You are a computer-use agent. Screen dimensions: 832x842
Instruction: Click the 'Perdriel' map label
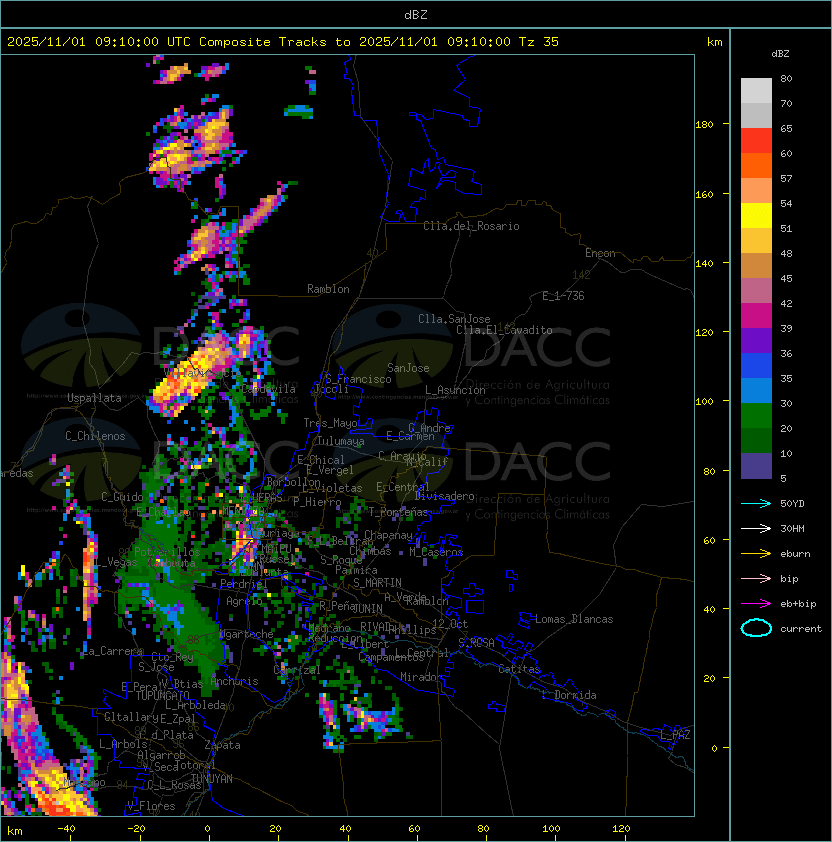243,584
